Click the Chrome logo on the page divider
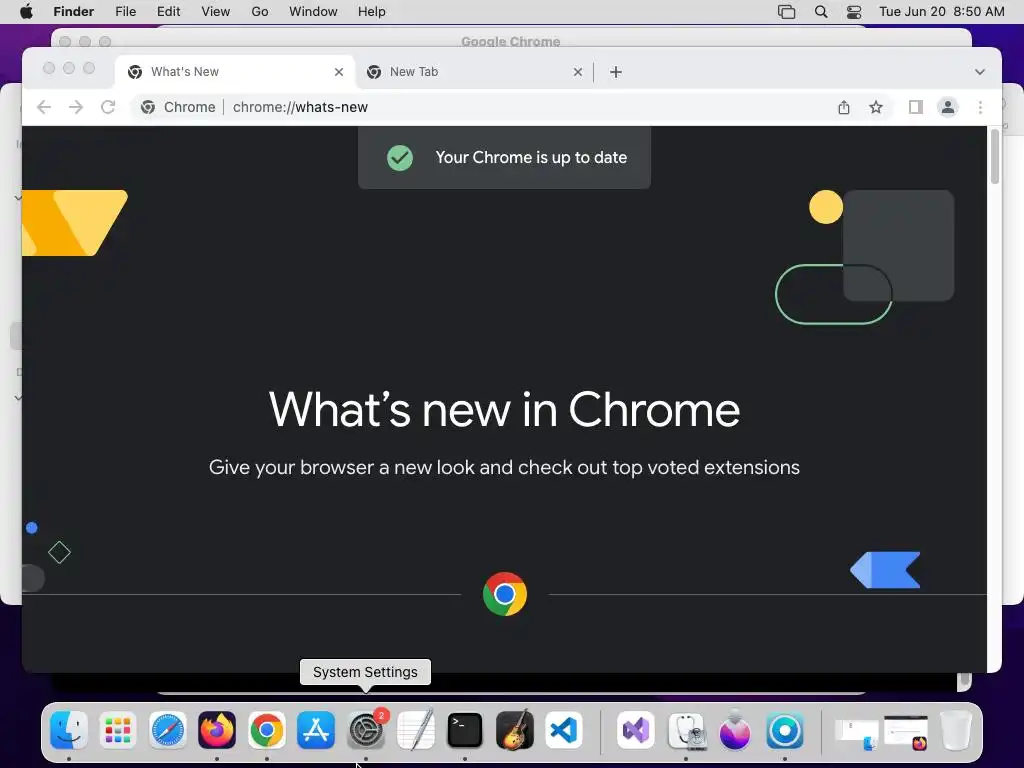 pos(505,594)
